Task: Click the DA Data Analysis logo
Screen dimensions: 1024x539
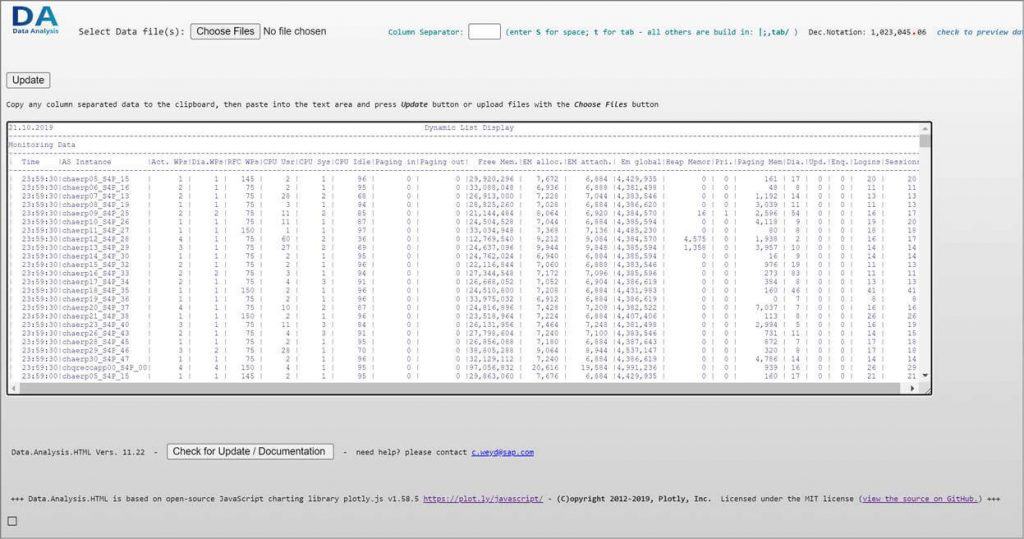Action: click(x=35, y=20)
